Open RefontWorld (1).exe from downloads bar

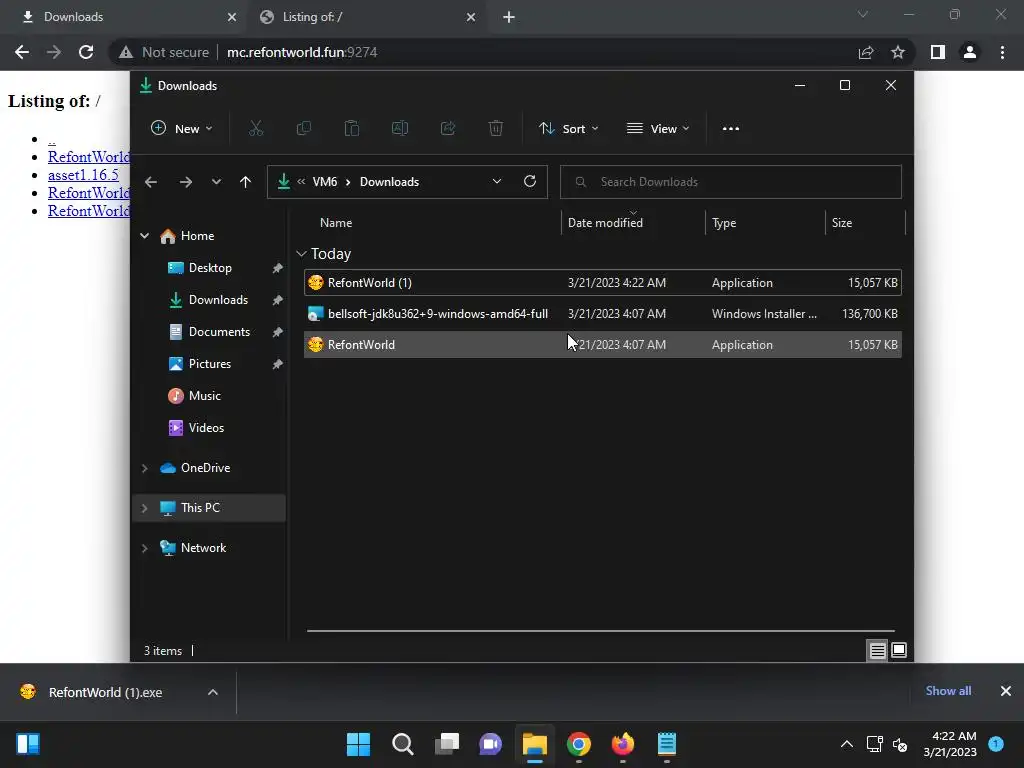(x=104, y=692)
